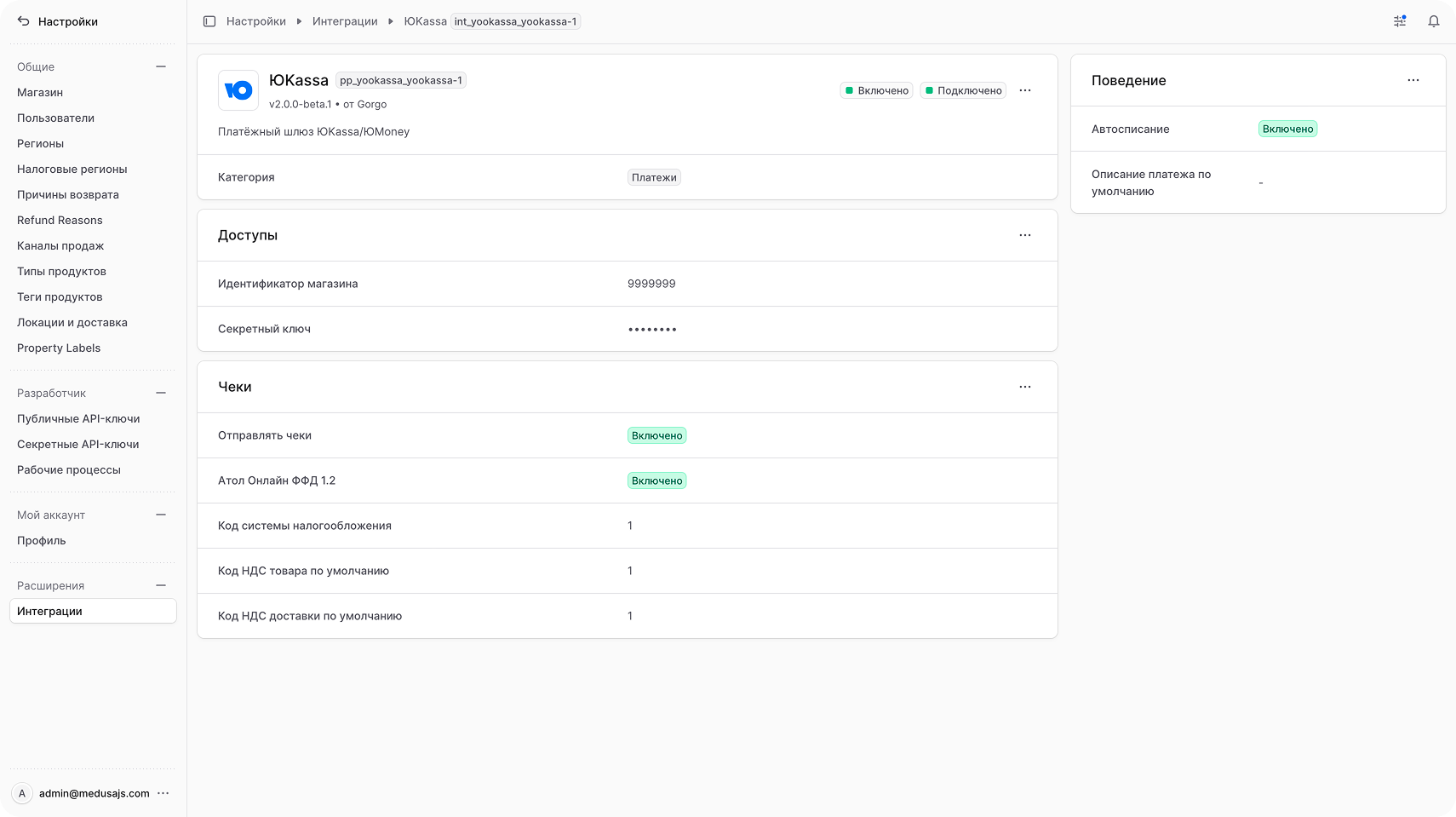Click Интеграции breadcrumb link
The width and height of the screenshot is (1456, 817).
(x=345, y=21)
